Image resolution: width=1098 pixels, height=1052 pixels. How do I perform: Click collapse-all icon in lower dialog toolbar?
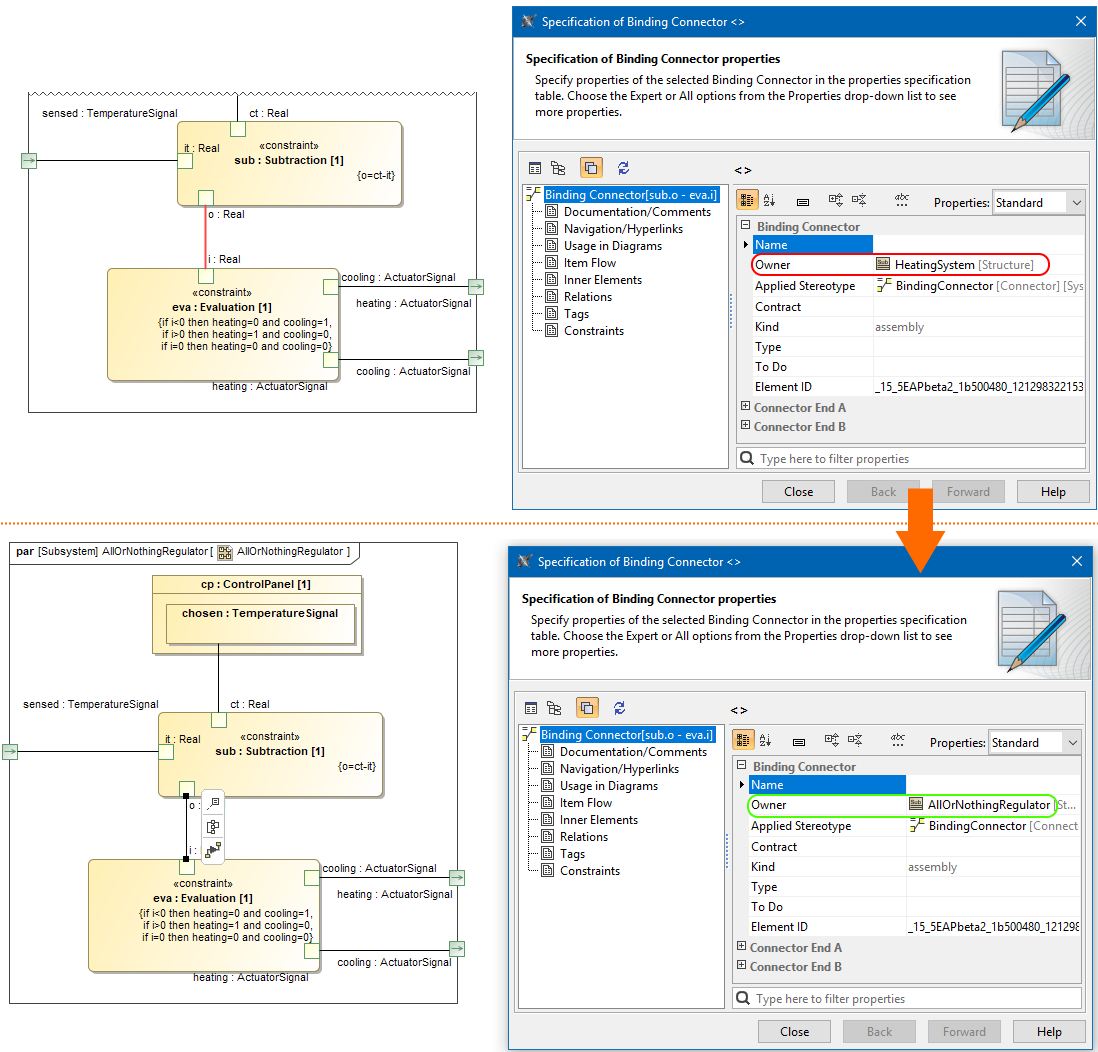click(x=855, y=740)
